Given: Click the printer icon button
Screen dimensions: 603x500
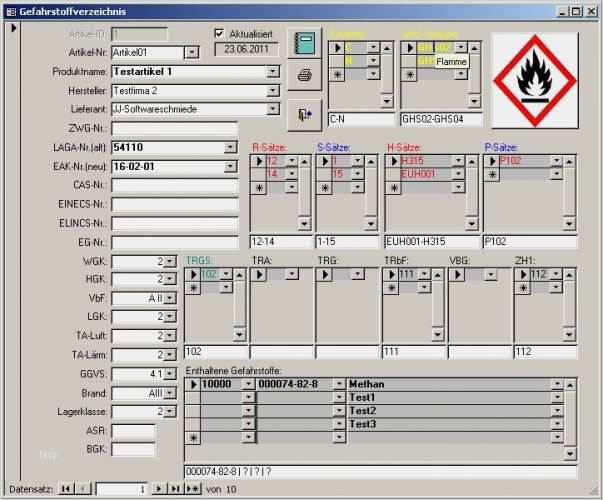Looking at the screenshot, I should click(x=305, y=75).
